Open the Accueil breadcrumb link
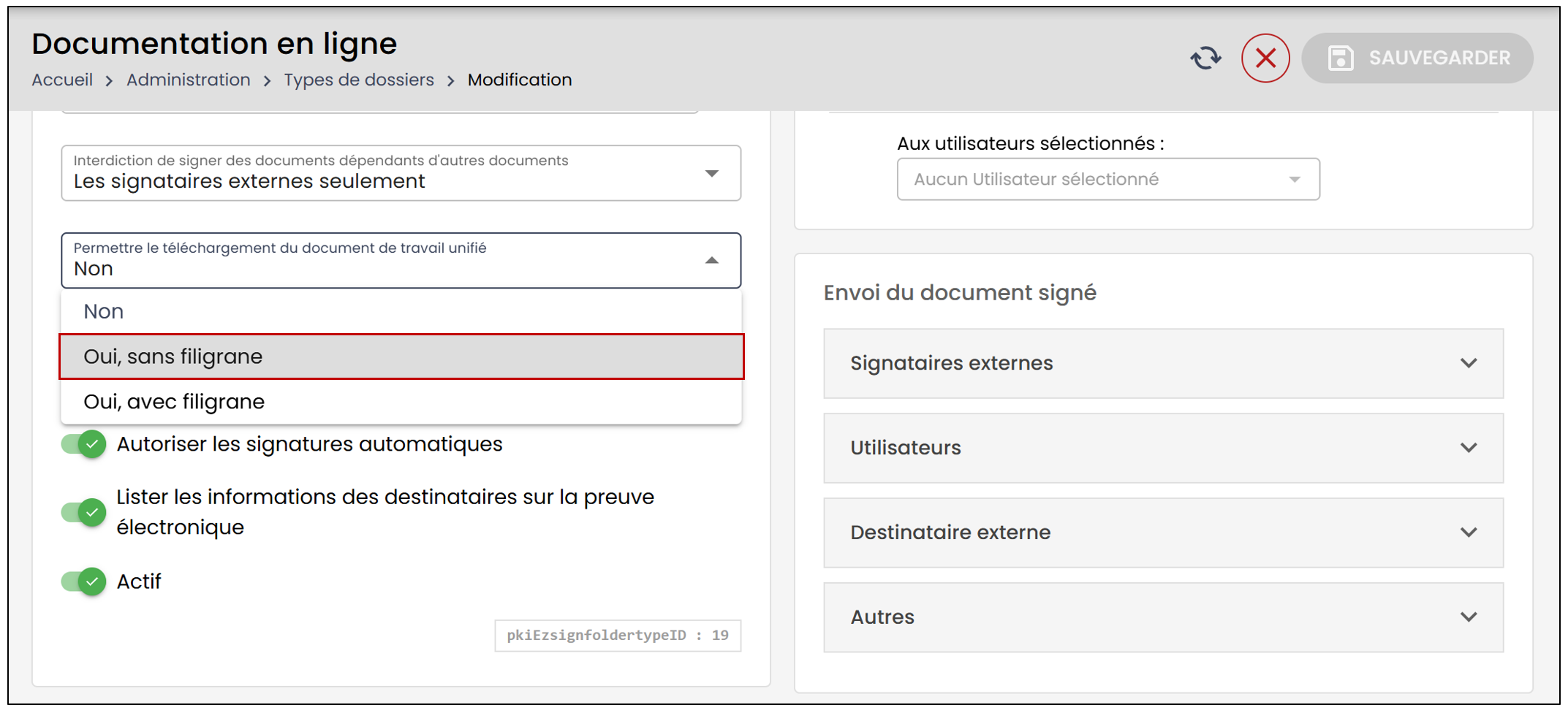 (62, 80)
